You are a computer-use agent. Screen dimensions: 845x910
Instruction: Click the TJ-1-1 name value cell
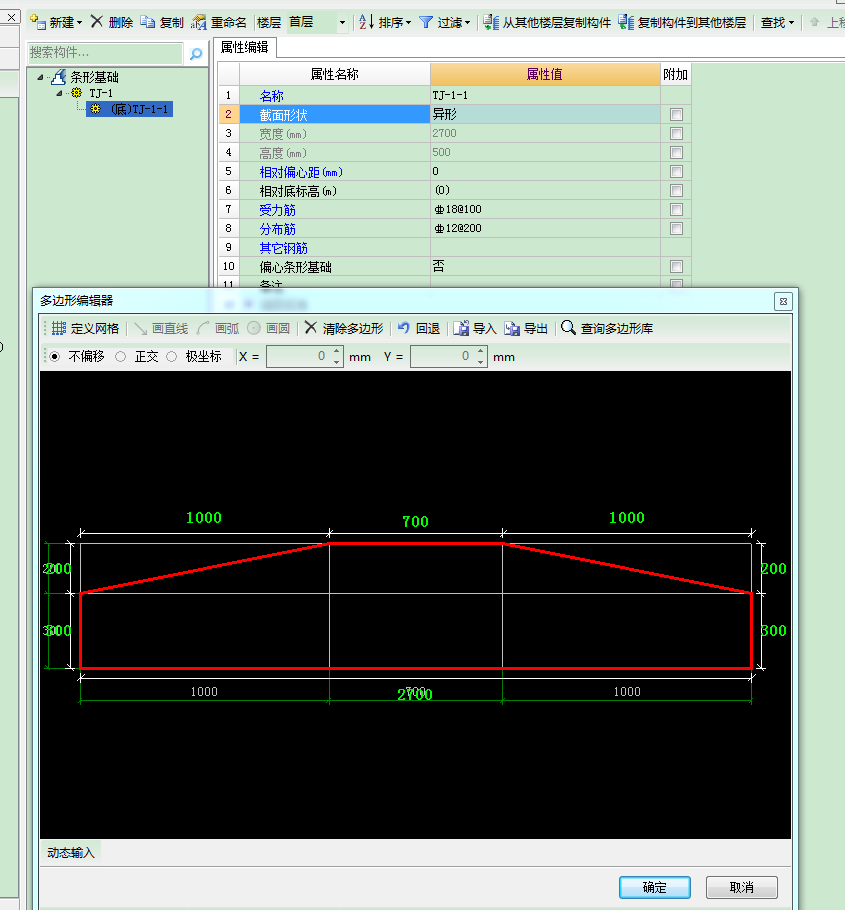coord(545,95)
